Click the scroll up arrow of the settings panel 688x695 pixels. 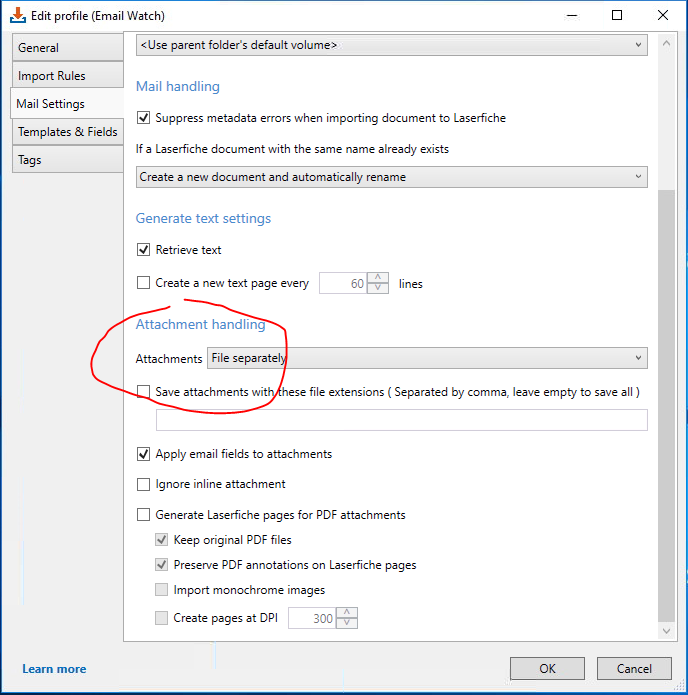[x=666, y=44]
